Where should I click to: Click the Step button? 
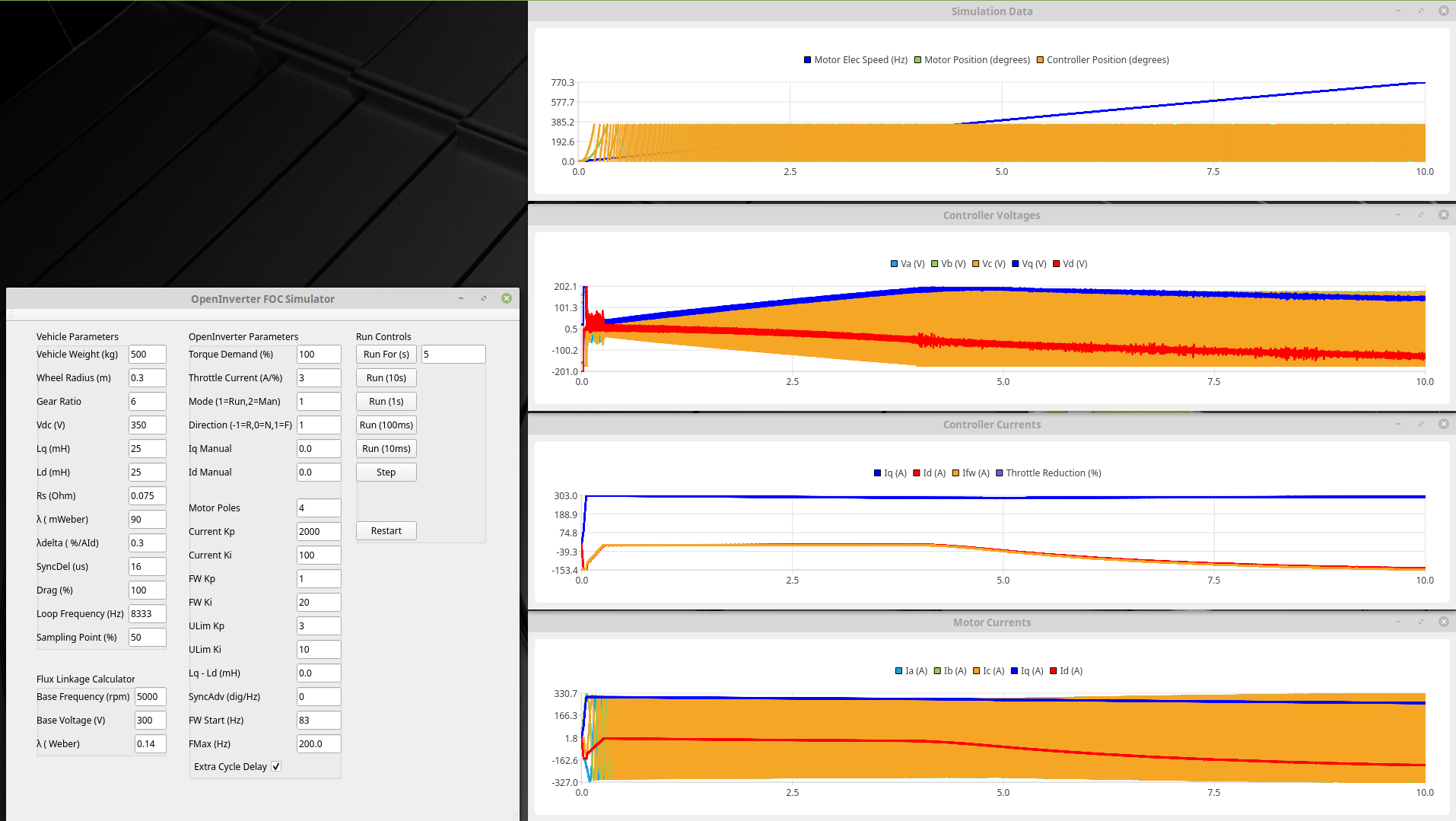tap(386, 473)
